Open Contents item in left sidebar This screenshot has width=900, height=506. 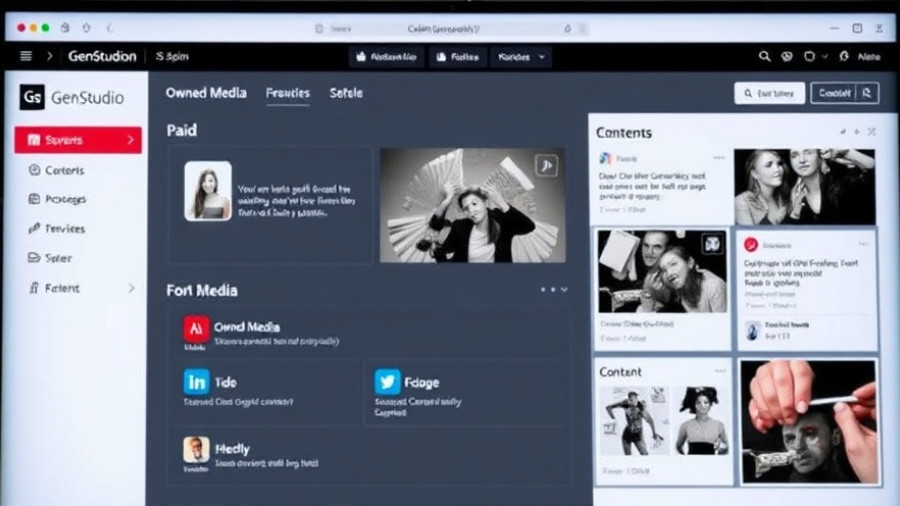[64, 171]
